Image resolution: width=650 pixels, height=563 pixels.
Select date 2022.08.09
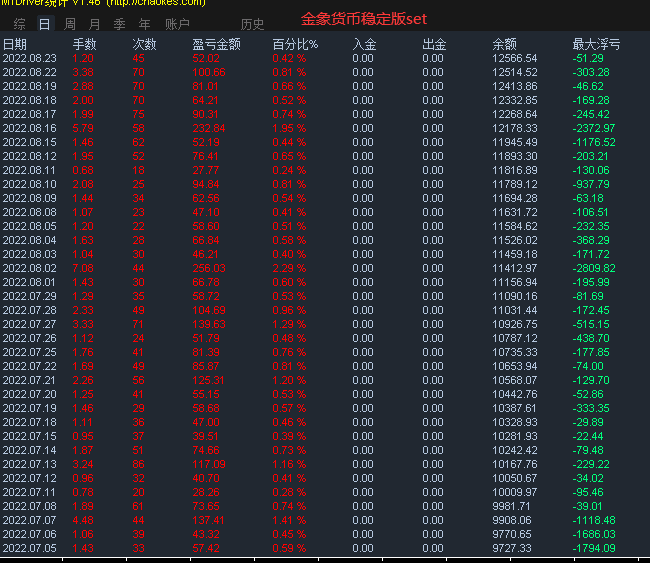click(29, 199)
